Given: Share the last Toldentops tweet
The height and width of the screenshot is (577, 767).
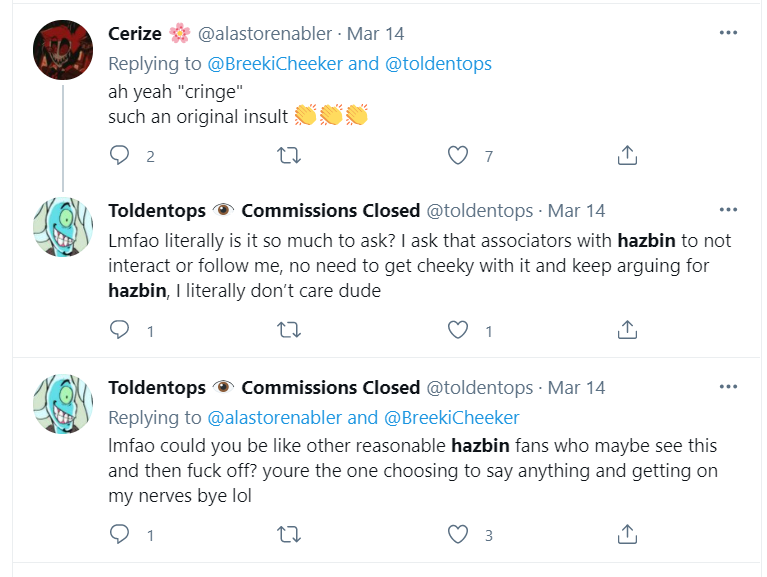Looking at the screenshot, I should click(627, 533).
